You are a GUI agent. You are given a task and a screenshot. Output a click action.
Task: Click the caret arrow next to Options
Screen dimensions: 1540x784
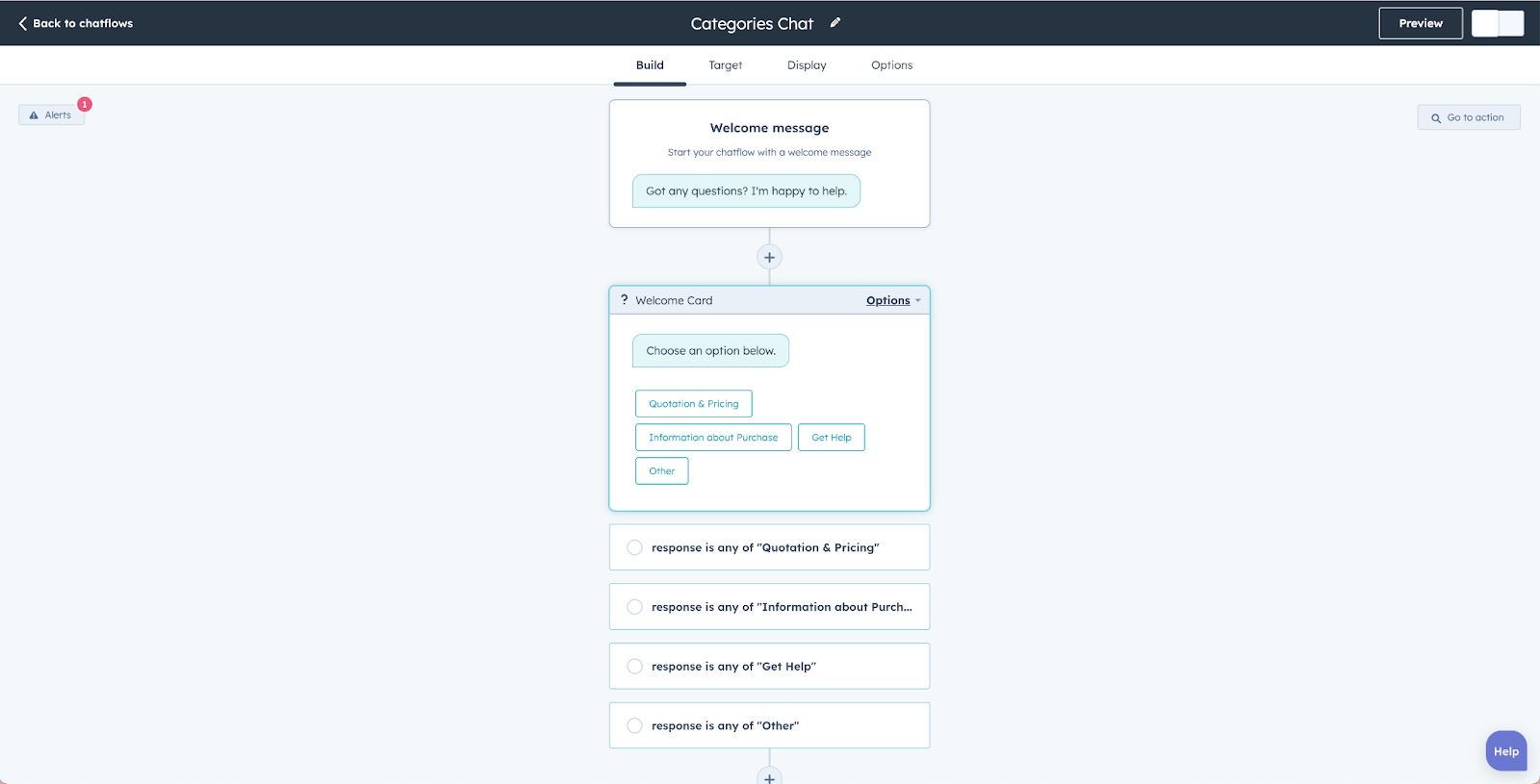pos(918,301)
